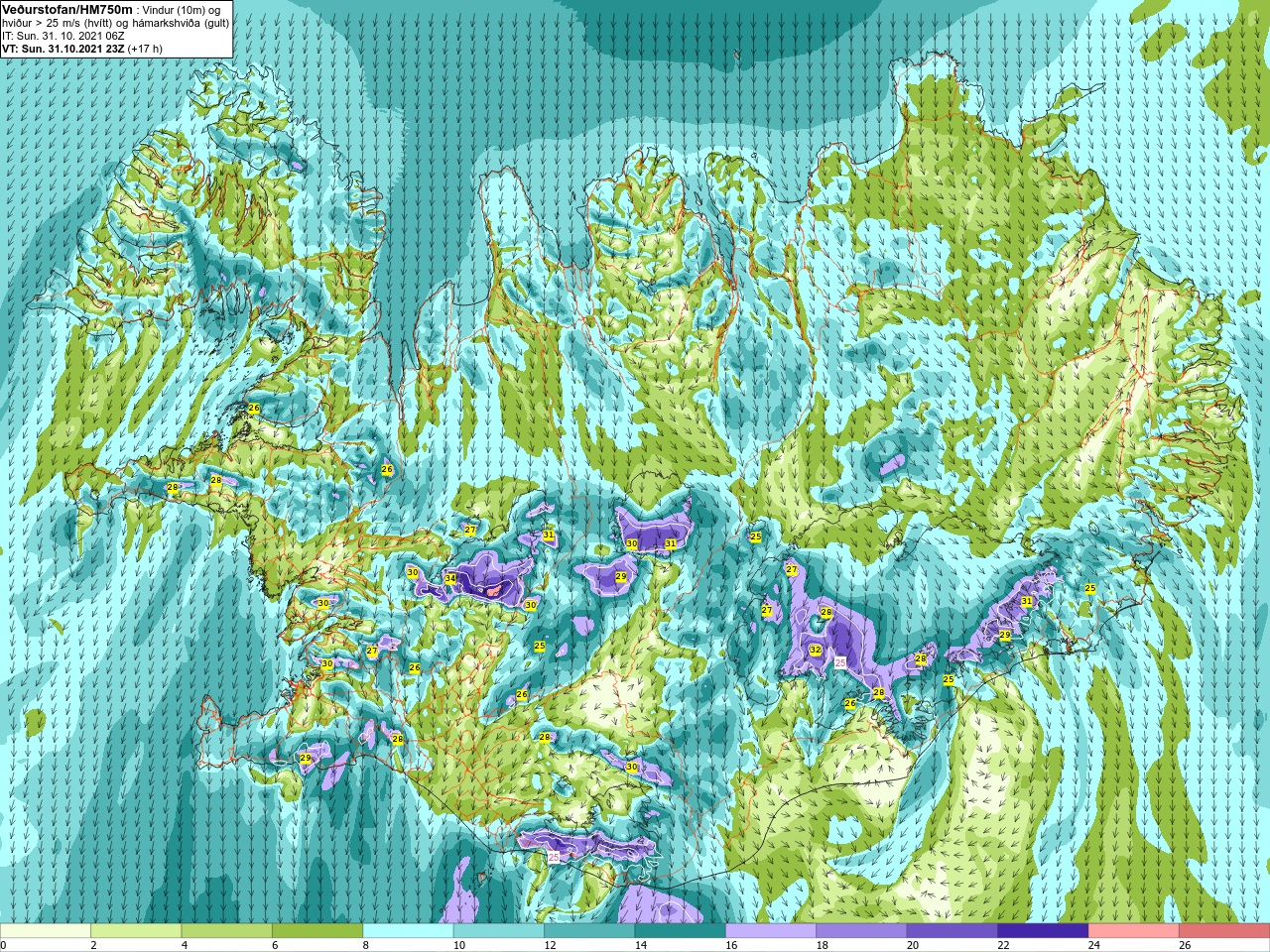The height and width of the screenshot is (952, 1270).
Task: Click the yellow gust label '34'
Action: tap(450, 579)
